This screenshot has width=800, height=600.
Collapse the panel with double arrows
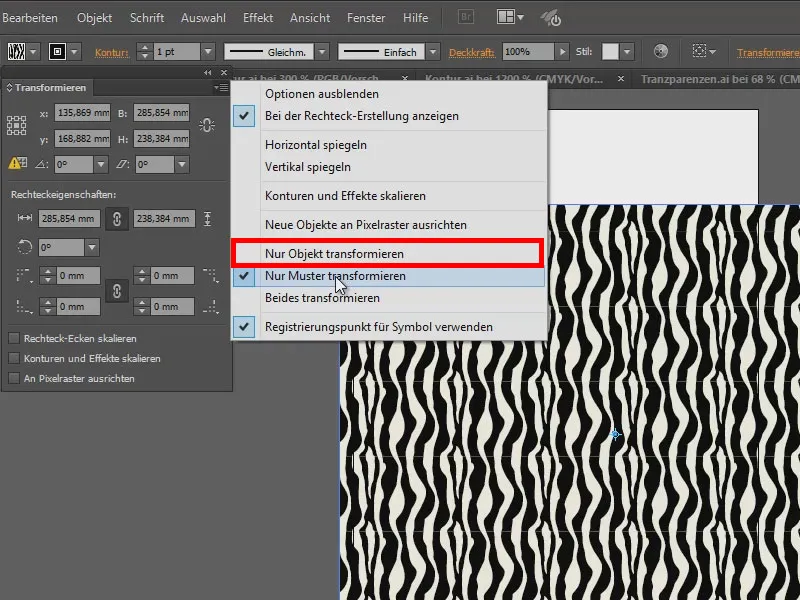[x=208, y=72]
